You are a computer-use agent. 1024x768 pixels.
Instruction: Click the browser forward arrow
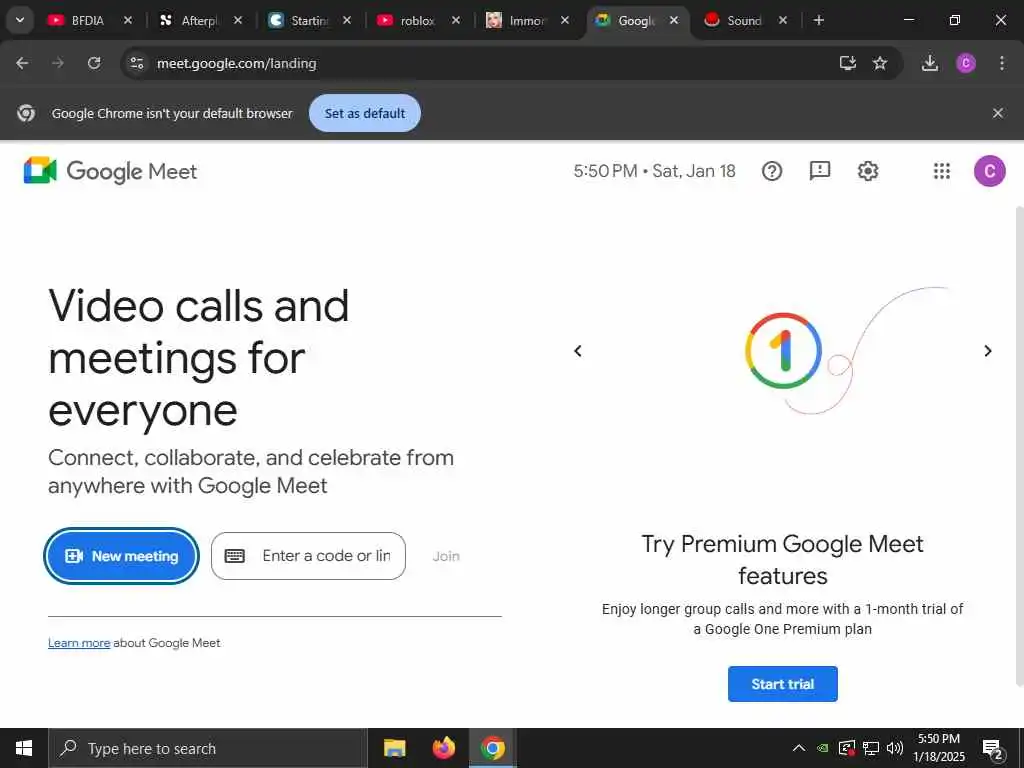[x=58, y=63]
